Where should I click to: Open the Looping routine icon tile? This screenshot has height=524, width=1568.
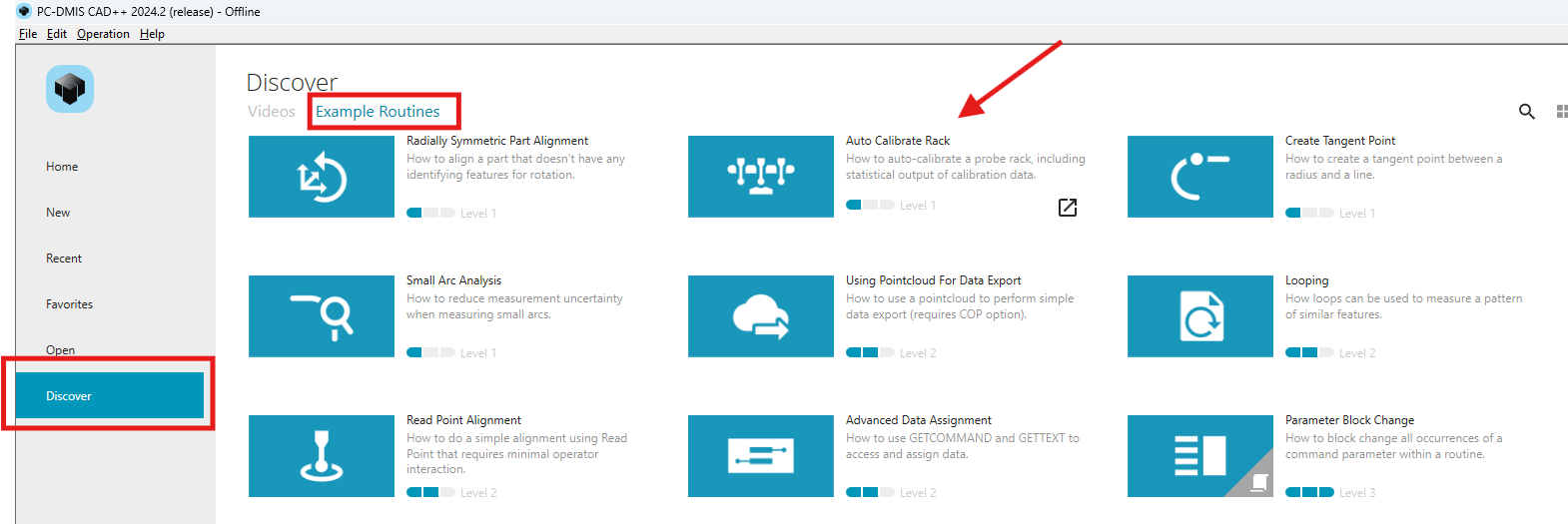pos(1200,316)
